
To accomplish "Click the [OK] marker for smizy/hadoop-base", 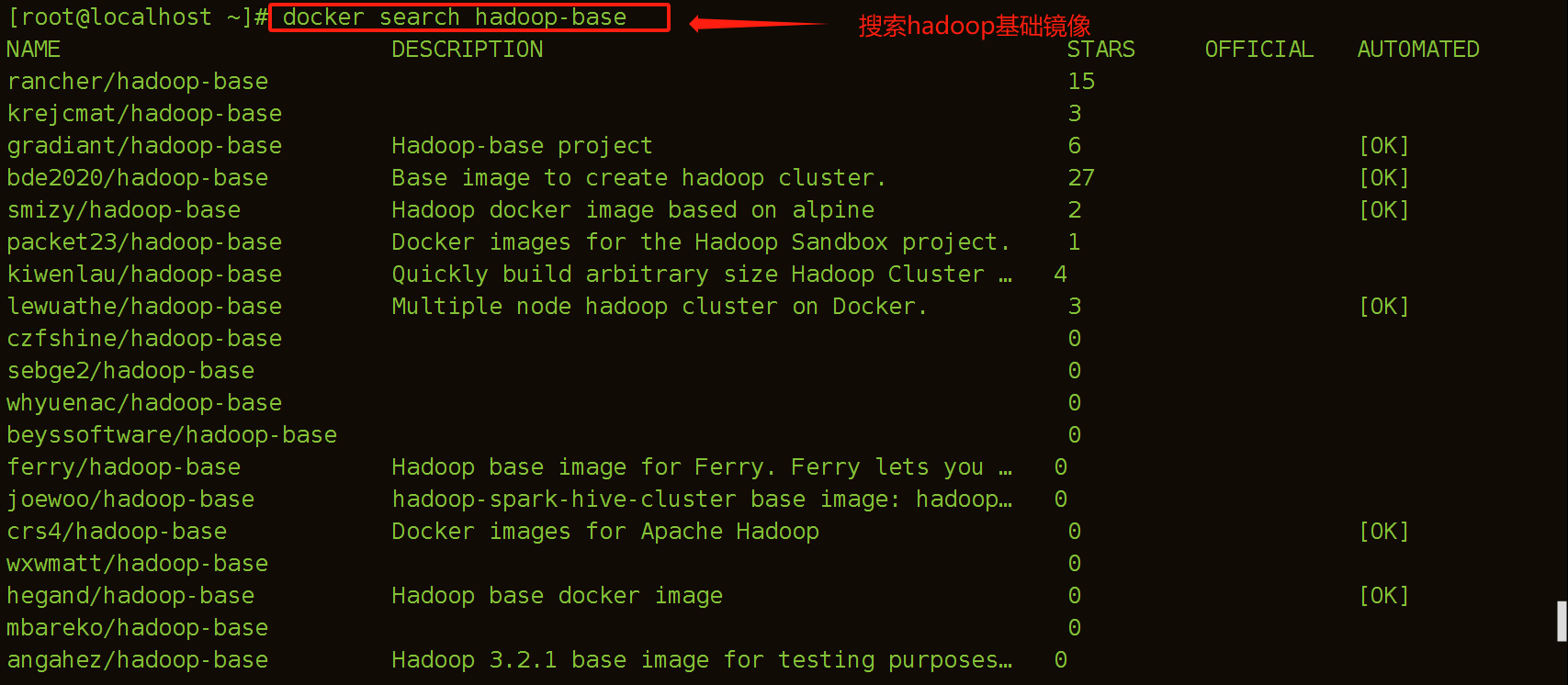I will click(1383, 210).
